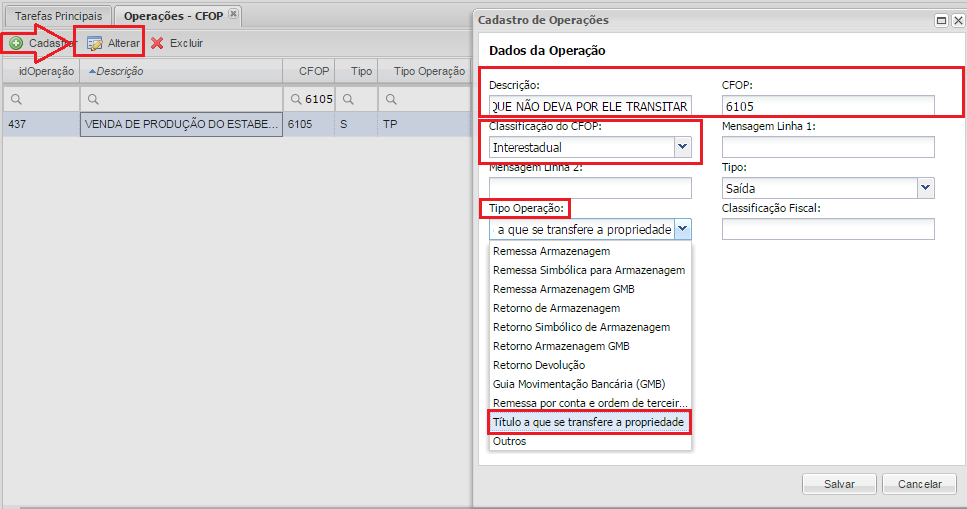
Task: Collapse the Tipo Operação dropdown arrow
Action: (x=682, y=229)
